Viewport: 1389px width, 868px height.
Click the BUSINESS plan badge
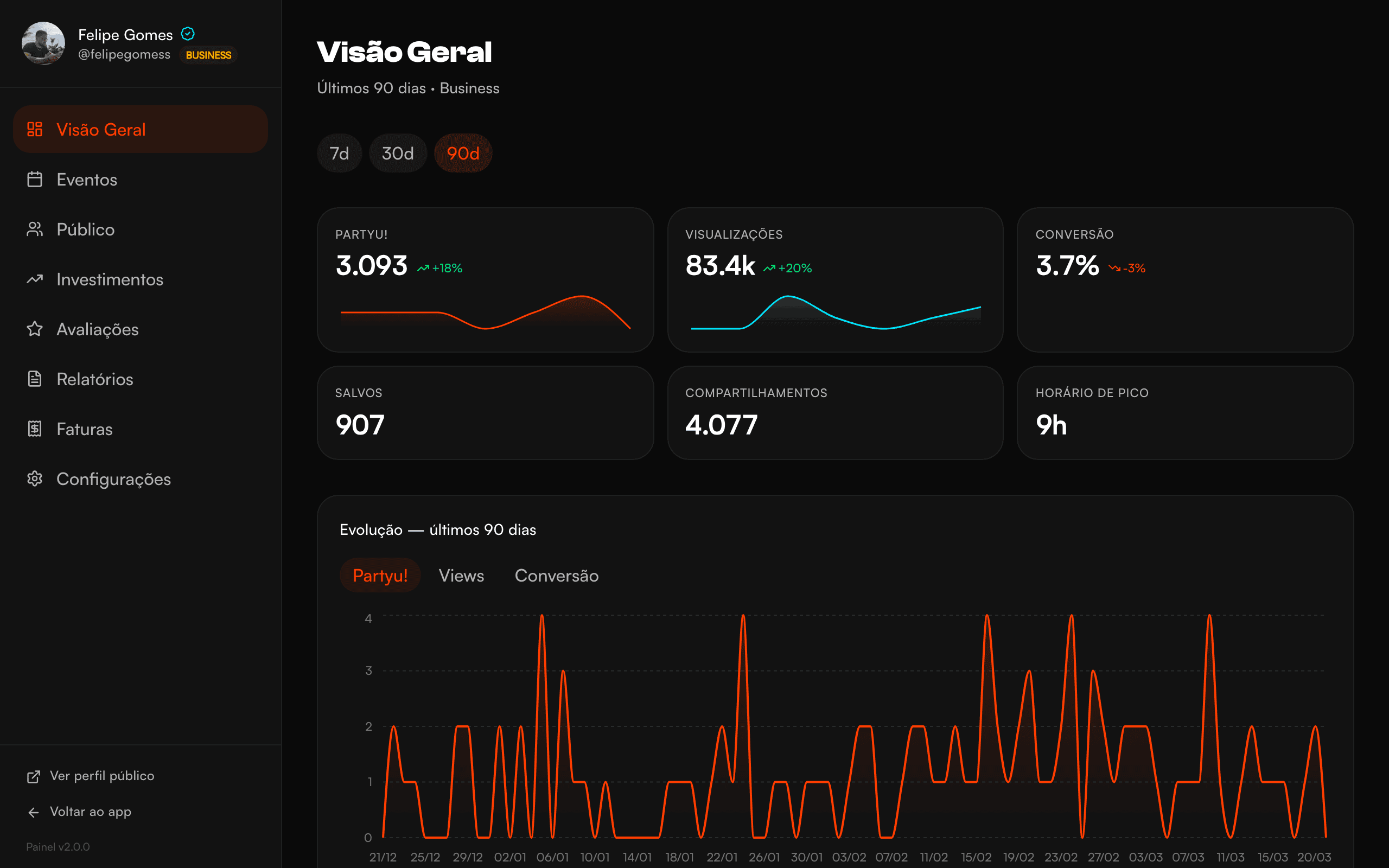point(208,55)
